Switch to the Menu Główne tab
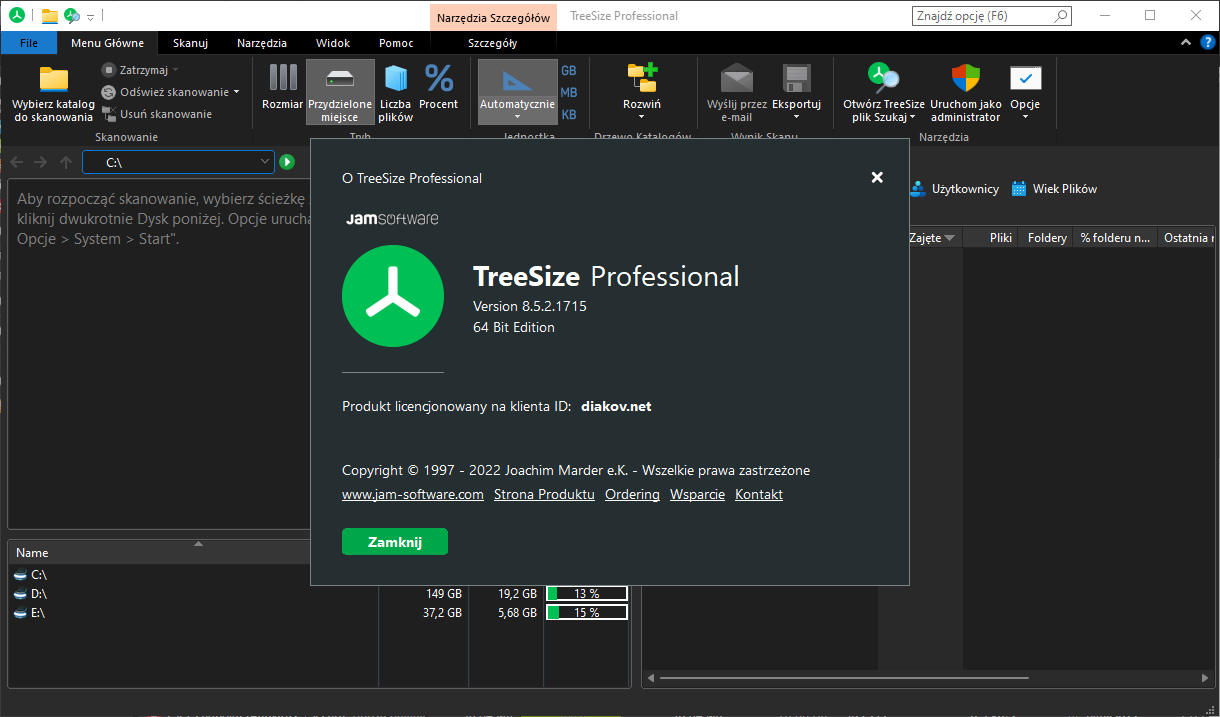 107,43
